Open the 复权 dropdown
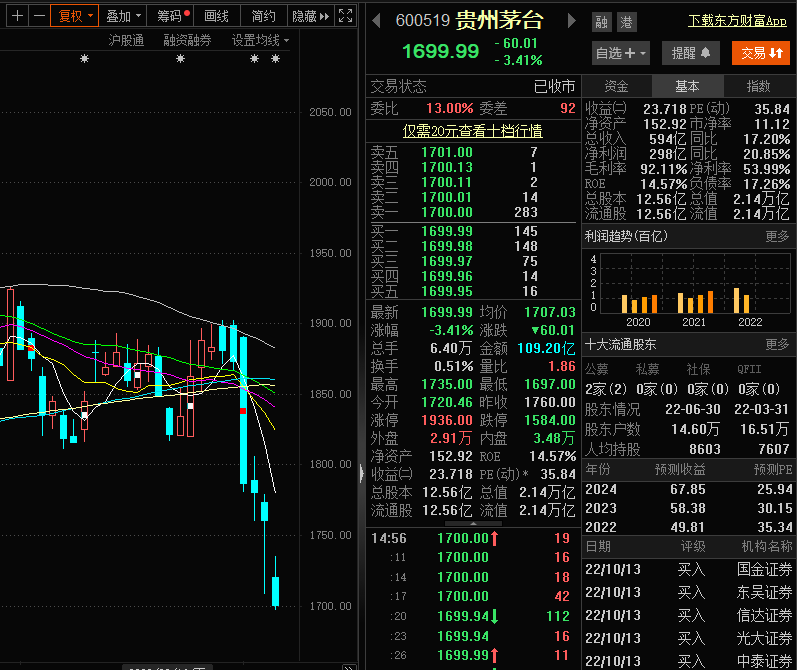Image resolution: width=797 pixels, height=670 pixels. point(75,16)
